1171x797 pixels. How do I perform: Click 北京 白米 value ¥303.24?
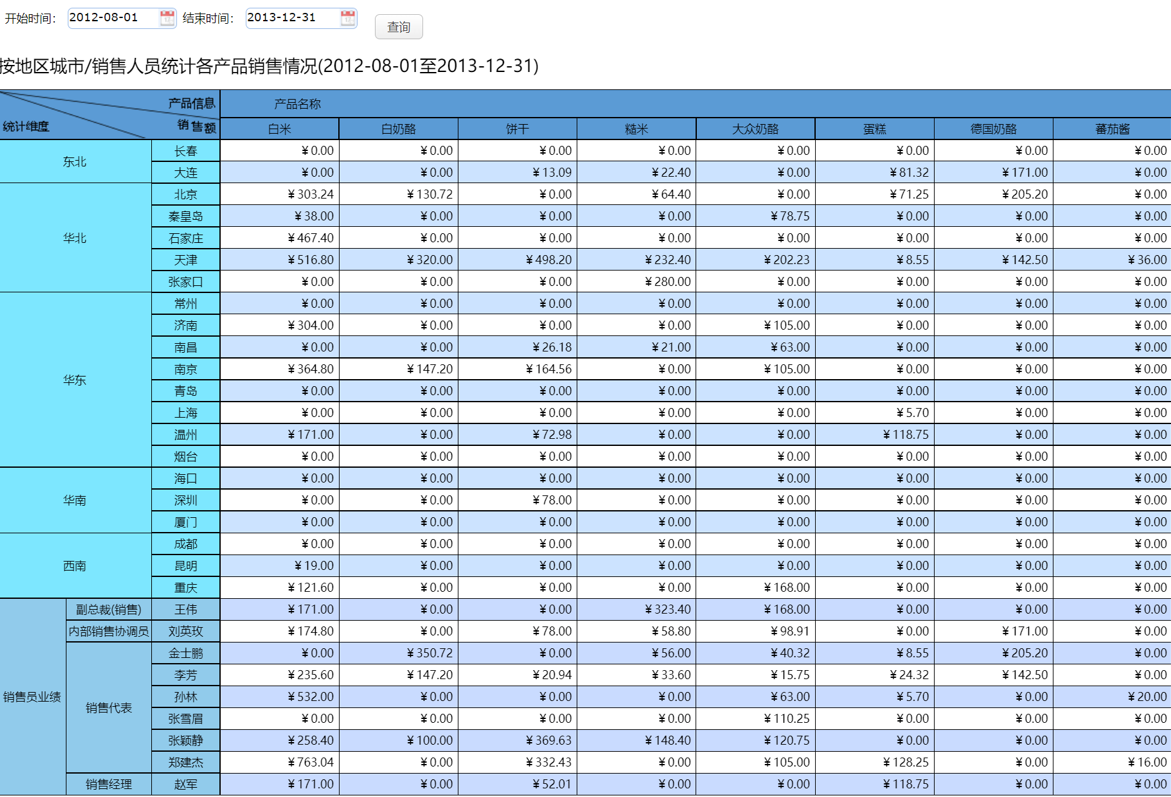pyautogui.click(x=280, y=194)
